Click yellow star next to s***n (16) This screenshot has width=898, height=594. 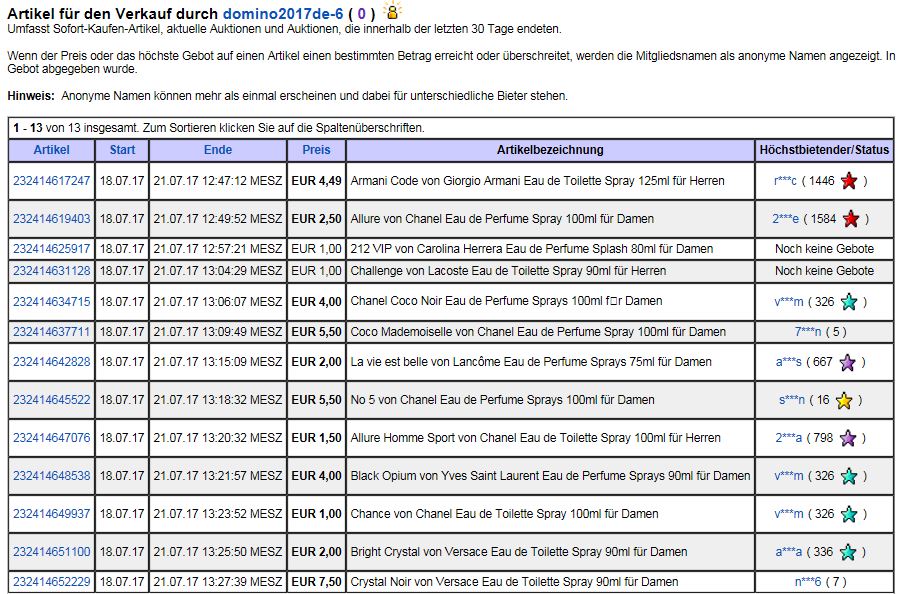pos(844,400)
